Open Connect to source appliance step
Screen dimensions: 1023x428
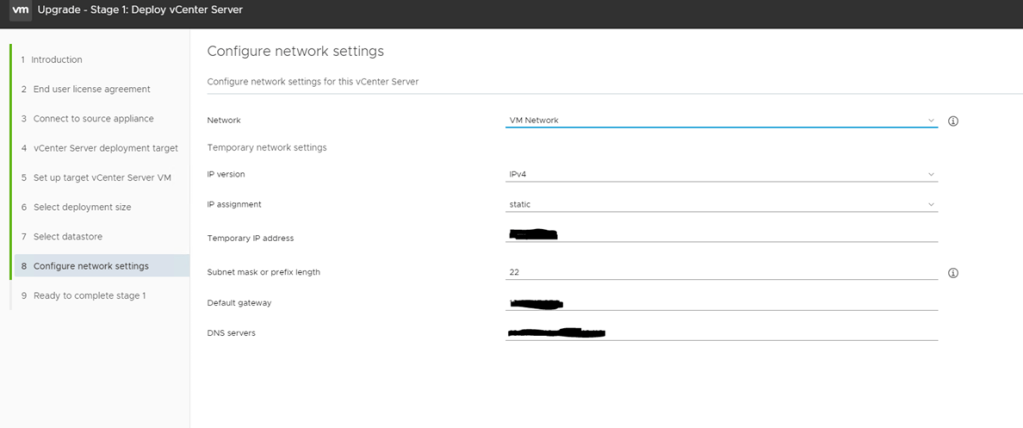(93, 118)
